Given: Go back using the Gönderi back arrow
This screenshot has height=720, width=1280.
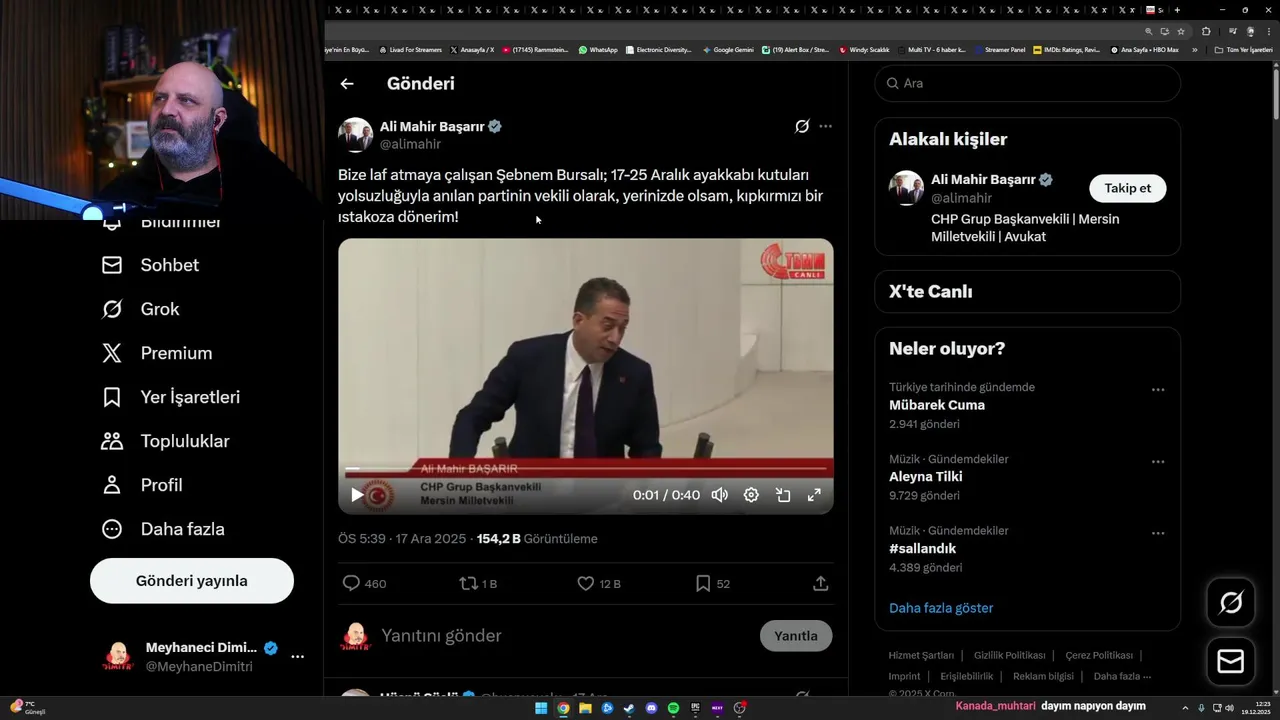Looking at the screenshot, I should click(347, 84).
